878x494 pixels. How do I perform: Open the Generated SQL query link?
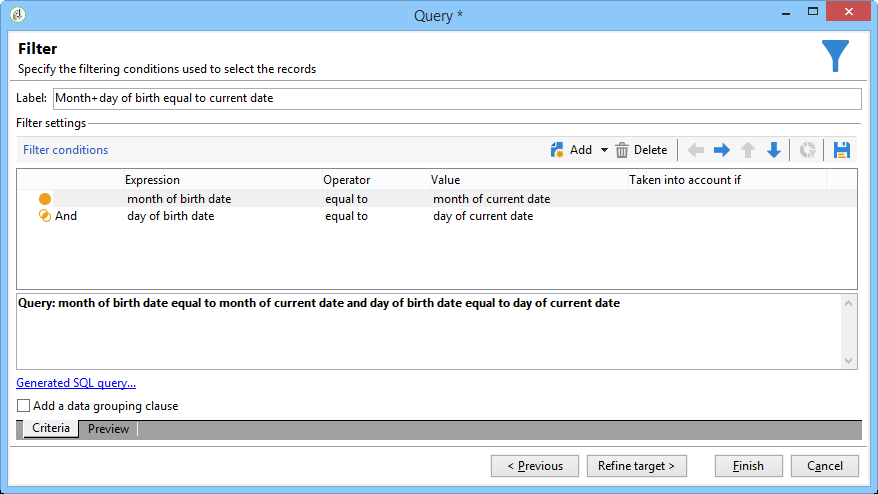tap(76, 383)
